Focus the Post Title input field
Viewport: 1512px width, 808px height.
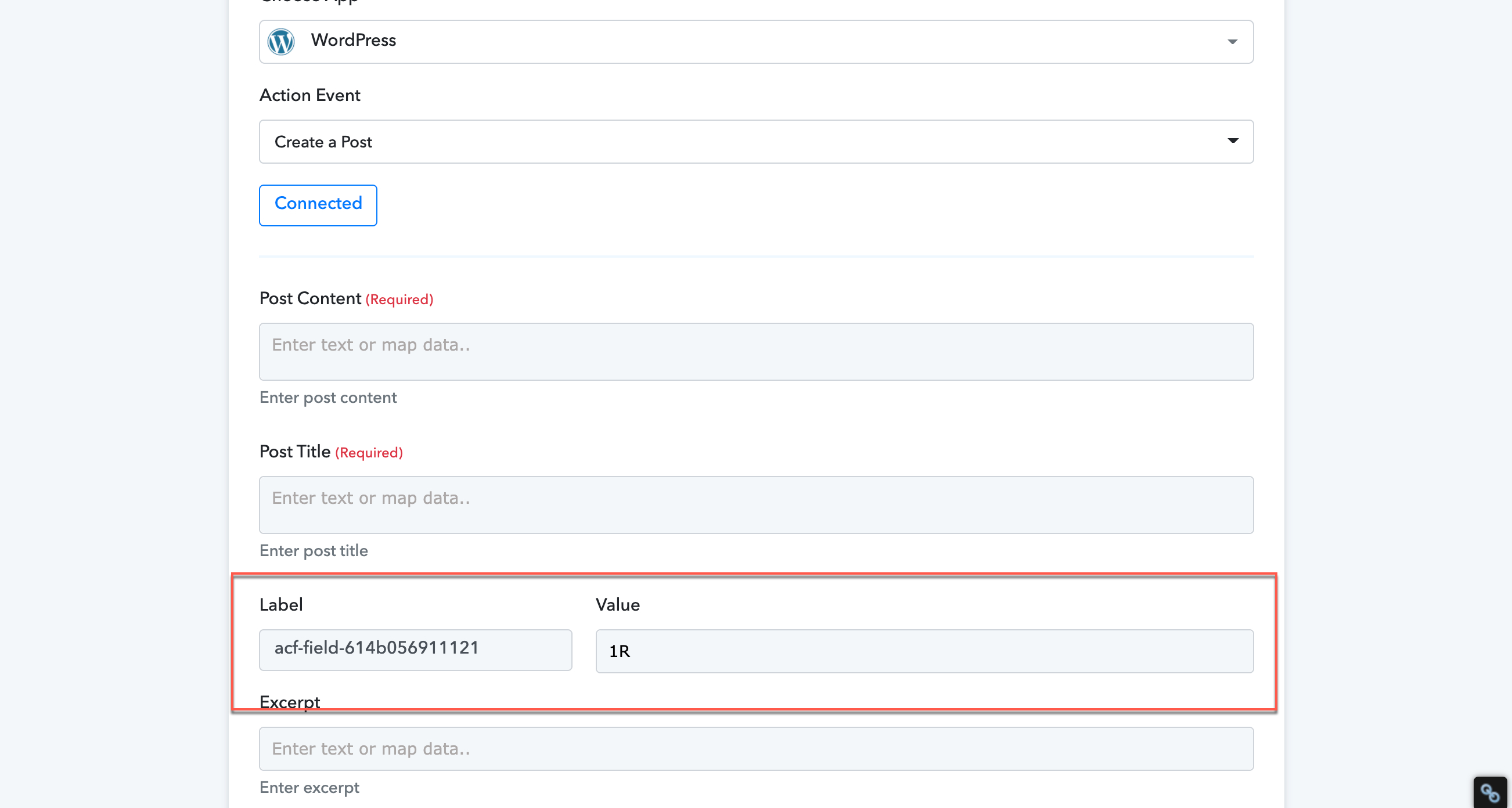point(756,504)
